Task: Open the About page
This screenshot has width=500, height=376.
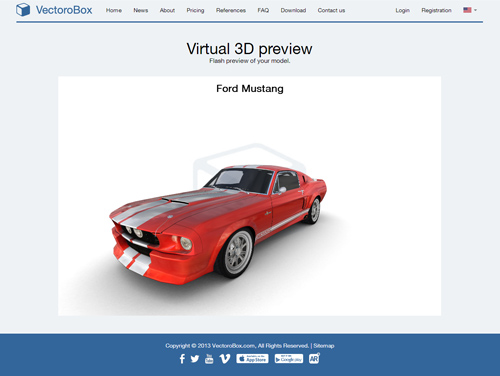Action: [167, 10]
